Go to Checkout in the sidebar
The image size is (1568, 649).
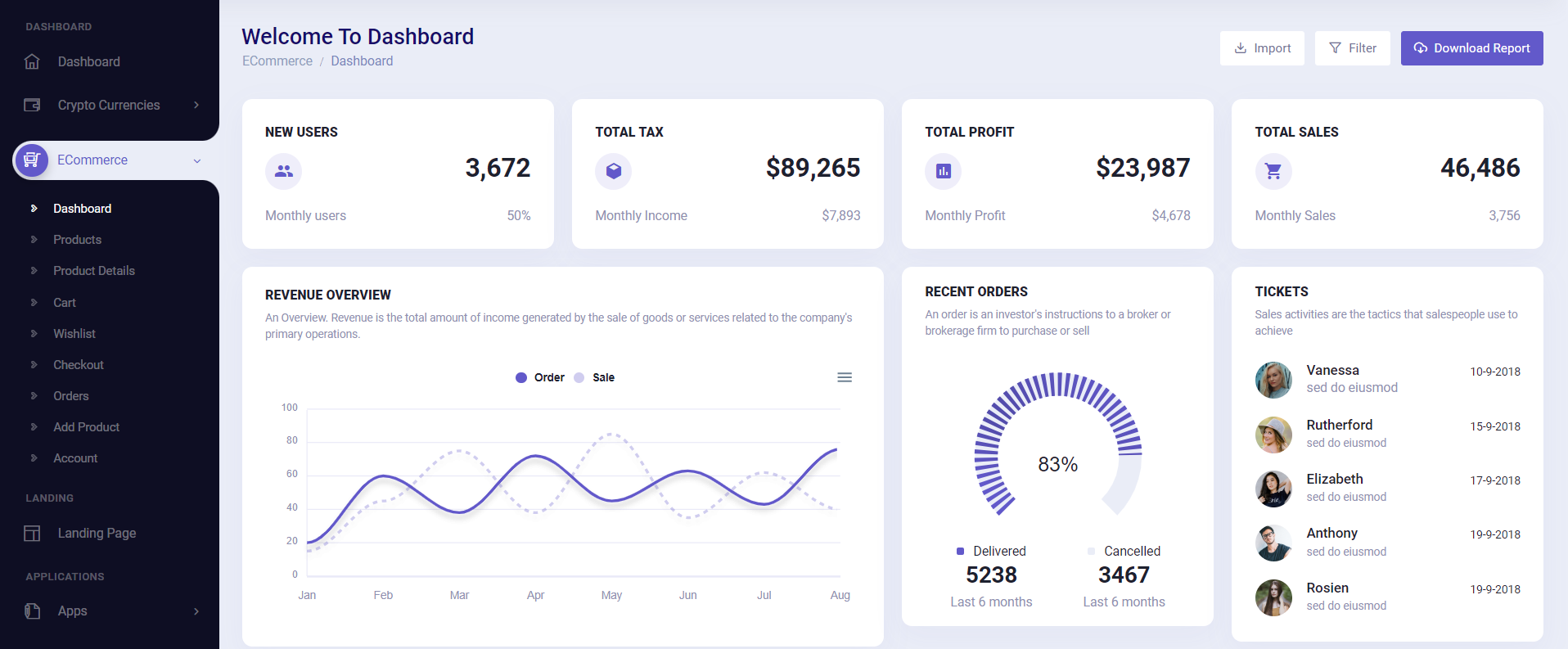79,365
